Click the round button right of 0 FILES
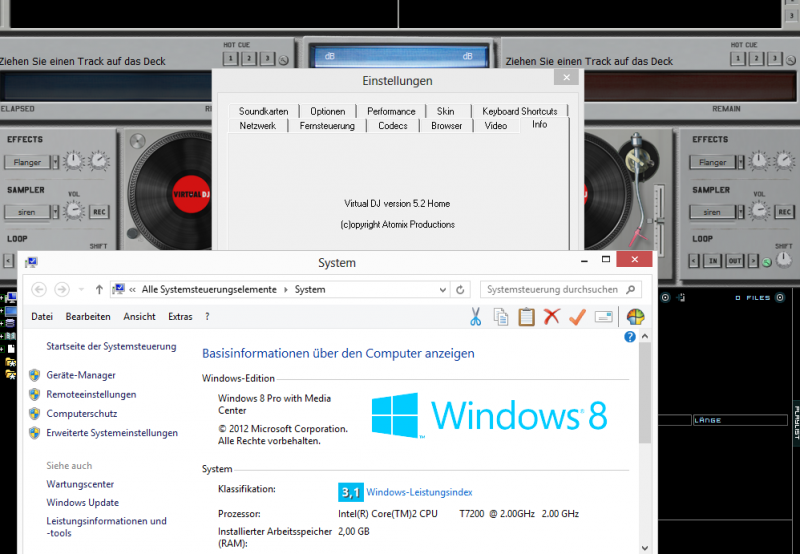This screenshot has height=554, width=800. (x=780, y=297)
